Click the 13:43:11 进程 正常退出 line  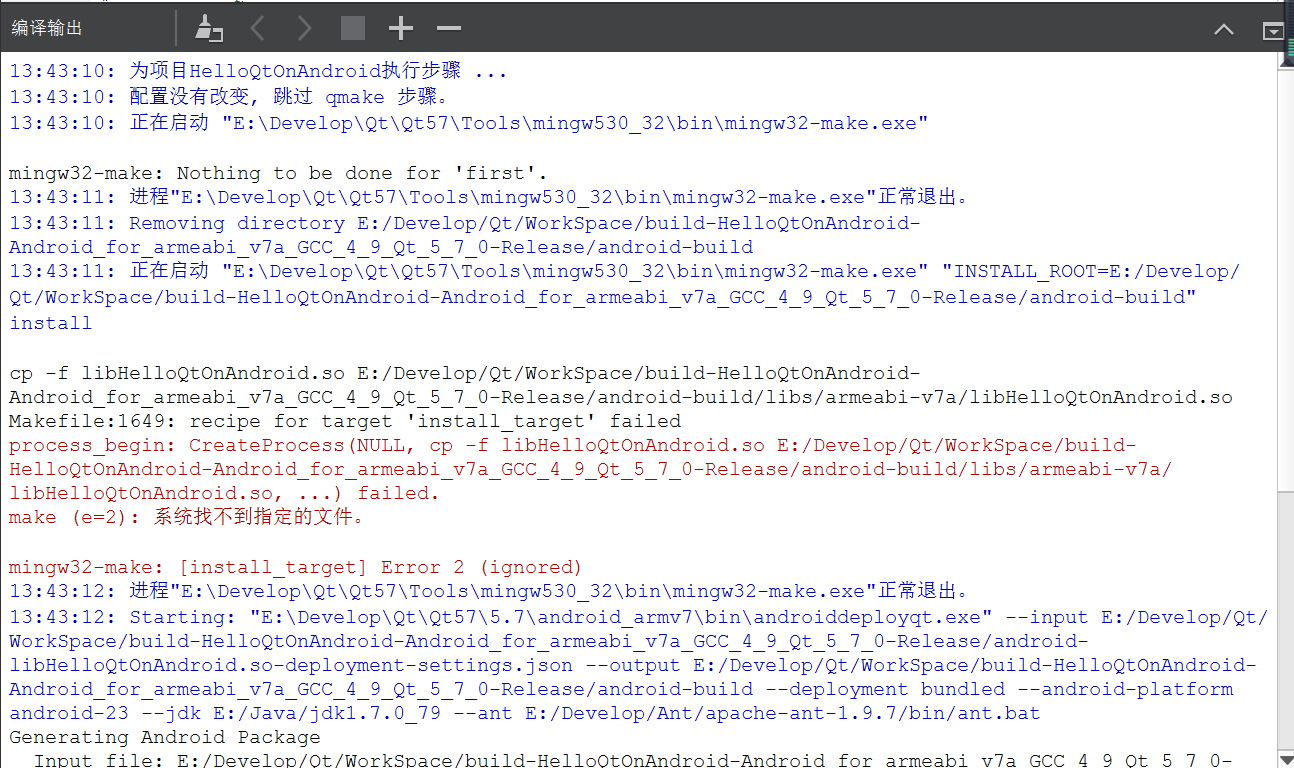[489, 197]
